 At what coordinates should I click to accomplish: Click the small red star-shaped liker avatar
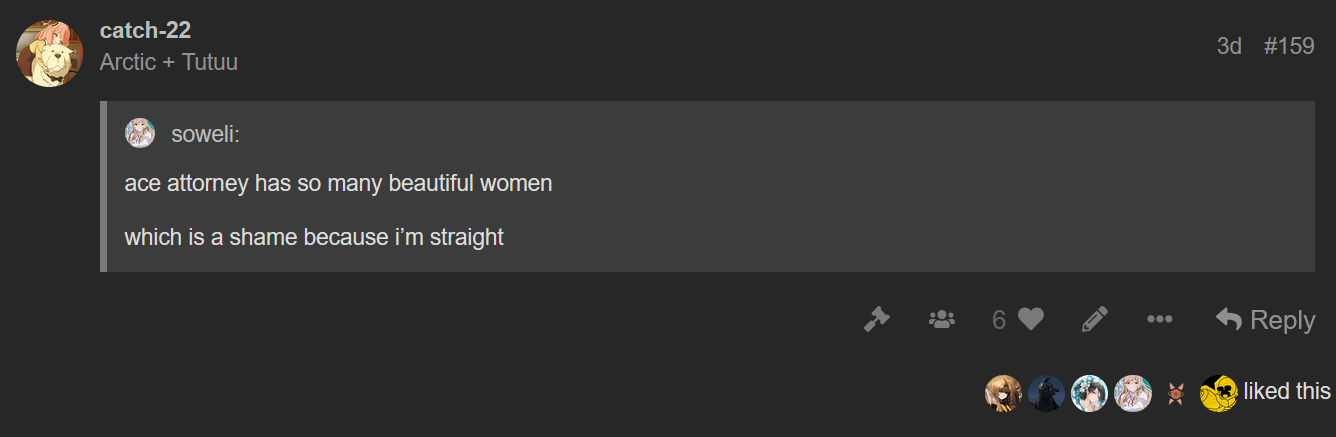click(1175, 393)
